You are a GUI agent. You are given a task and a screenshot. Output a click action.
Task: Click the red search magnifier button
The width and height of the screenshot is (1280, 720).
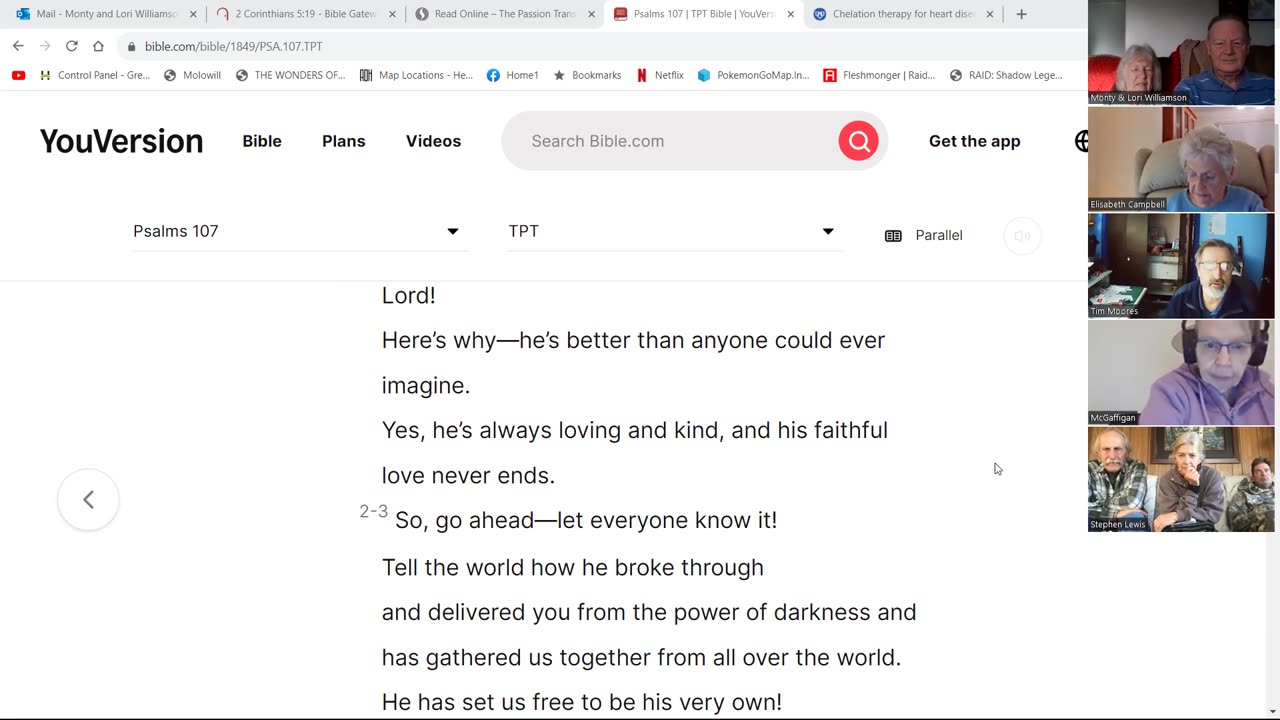click(x=858, y=141)
